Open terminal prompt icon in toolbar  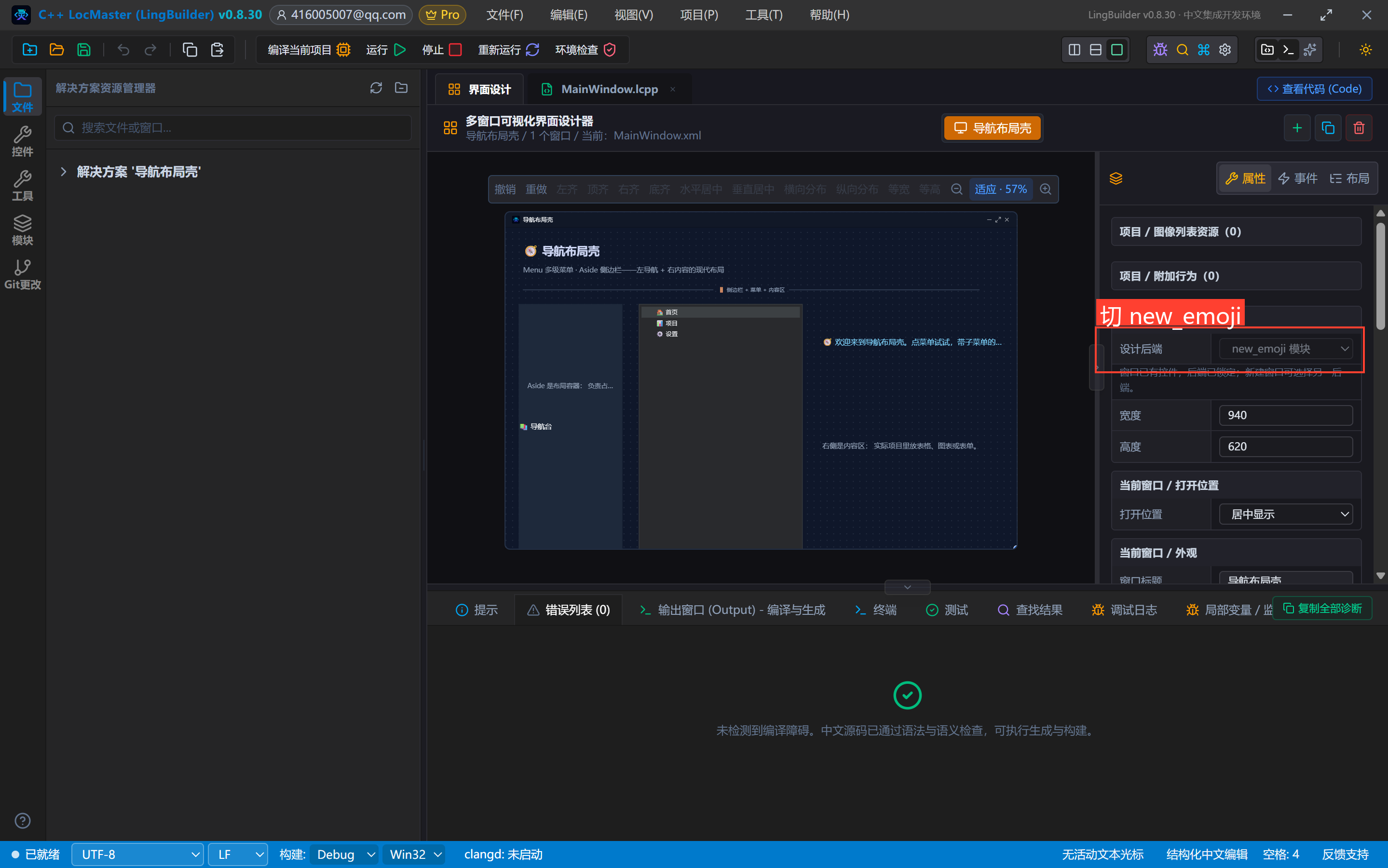1288,50
